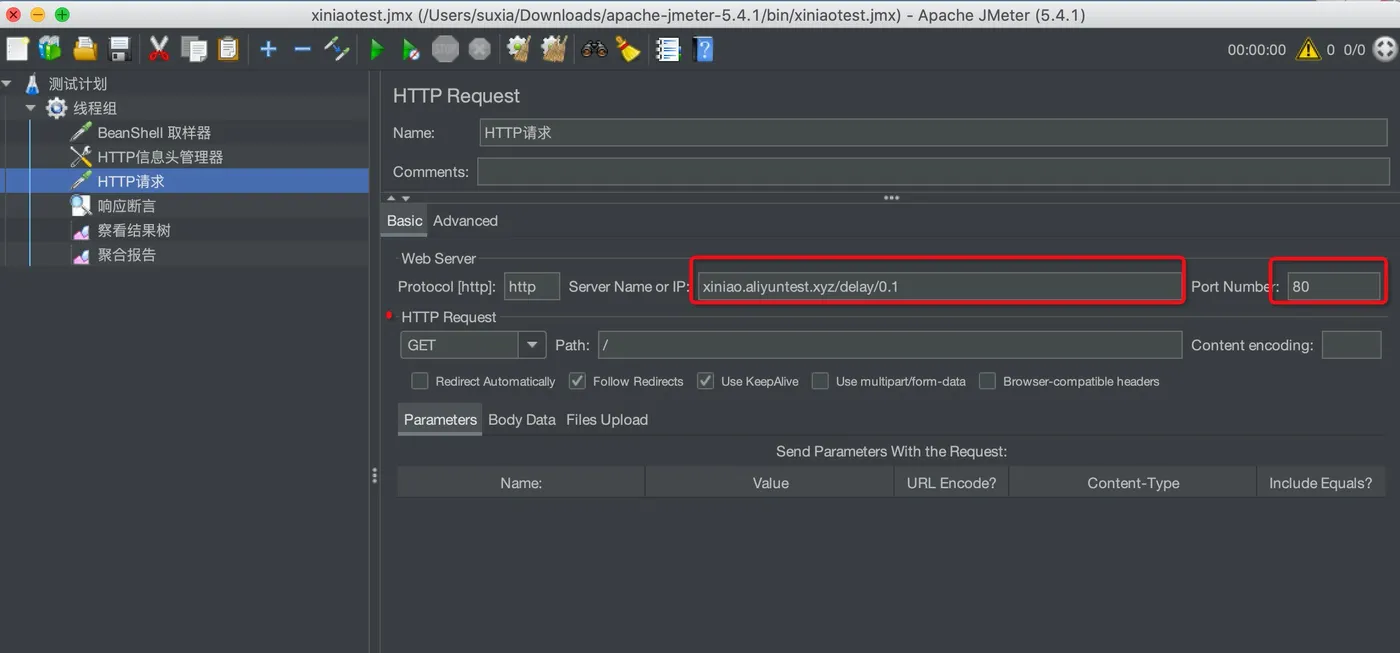Select BeanShell 取样器 in the tree
This screenshot has width=1400, height=653.
pyautogui.click(x=154, y=132)
